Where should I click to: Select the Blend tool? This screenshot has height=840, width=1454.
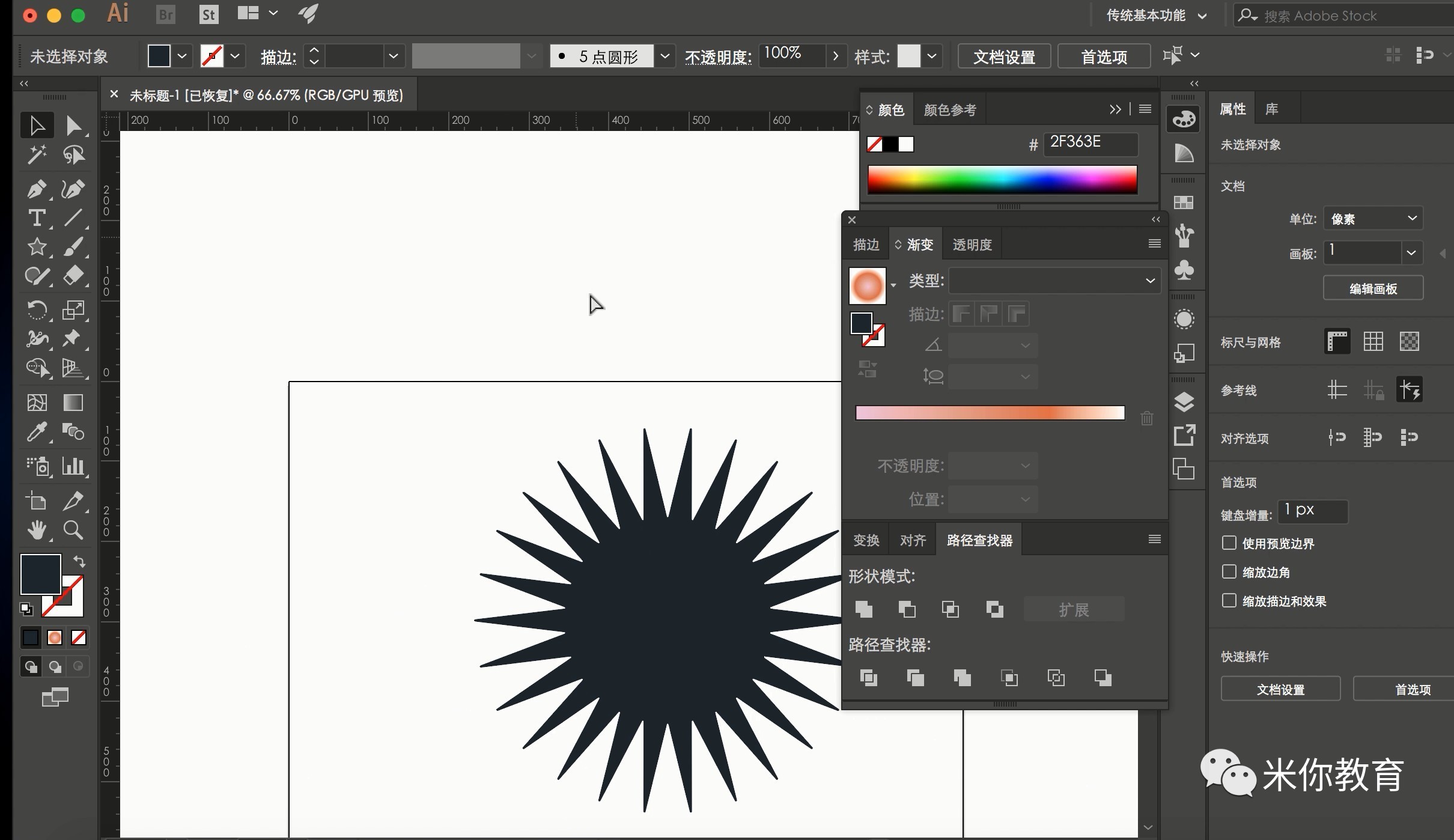pos(73,431)
